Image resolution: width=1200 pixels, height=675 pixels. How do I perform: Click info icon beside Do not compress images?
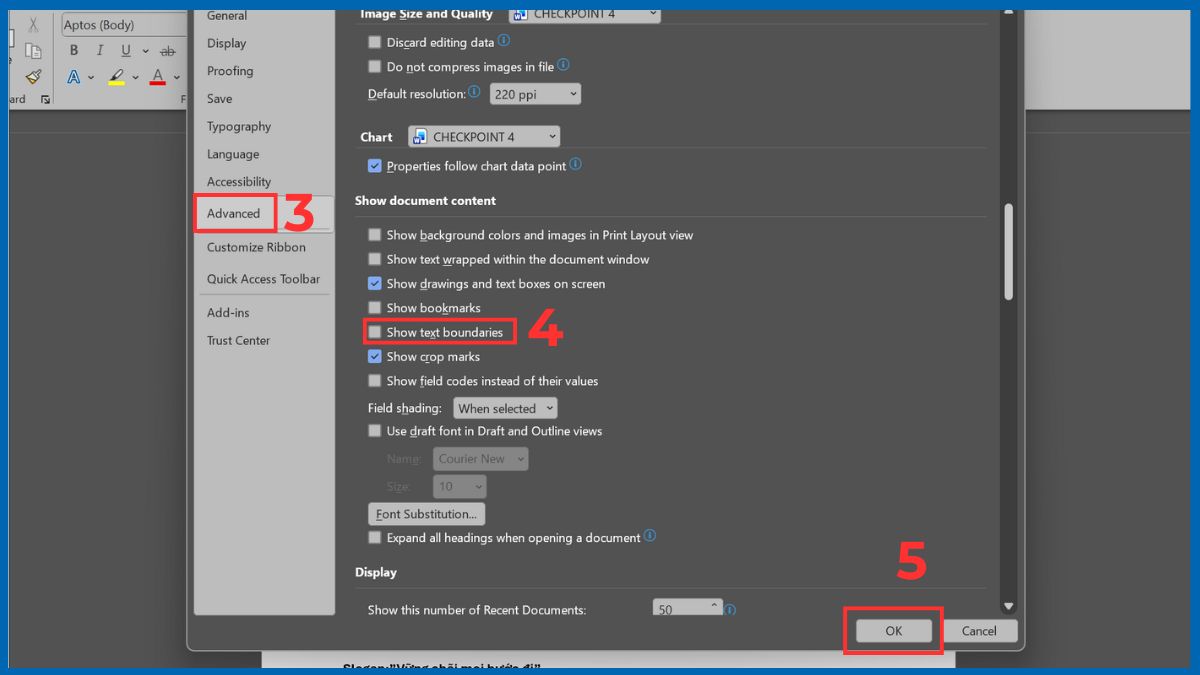tap(563, 65)
